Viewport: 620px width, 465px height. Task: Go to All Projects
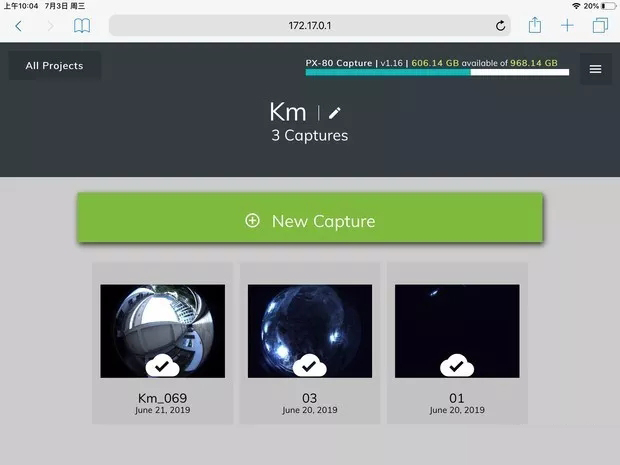(x=55, y=66)
